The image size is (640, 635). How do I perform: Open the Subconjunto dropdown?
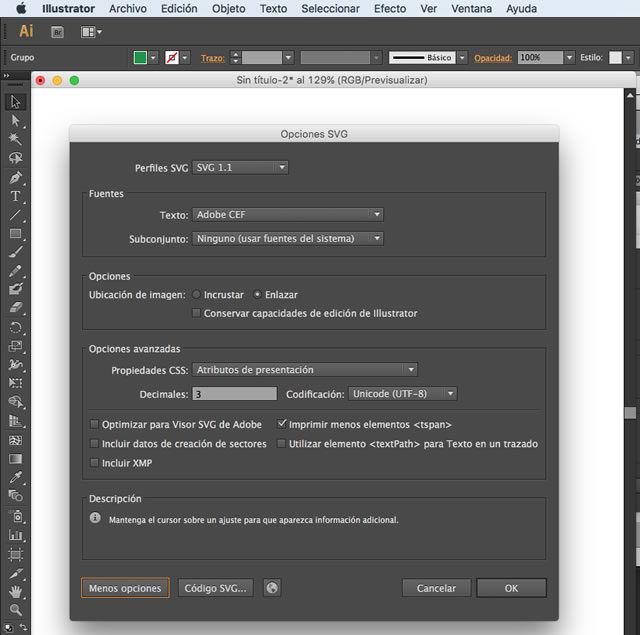288,238
